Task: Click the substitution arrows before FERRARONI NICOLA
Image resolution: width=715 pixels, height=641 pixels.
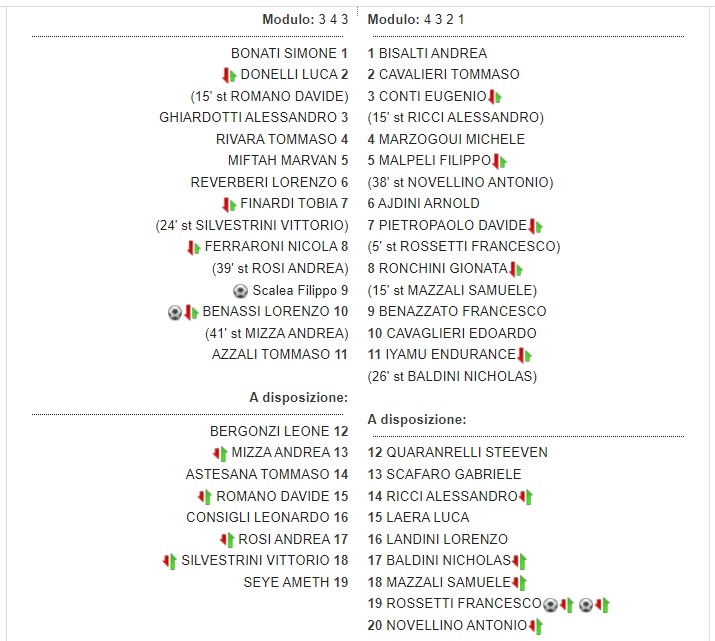Action: coord(194,247)
